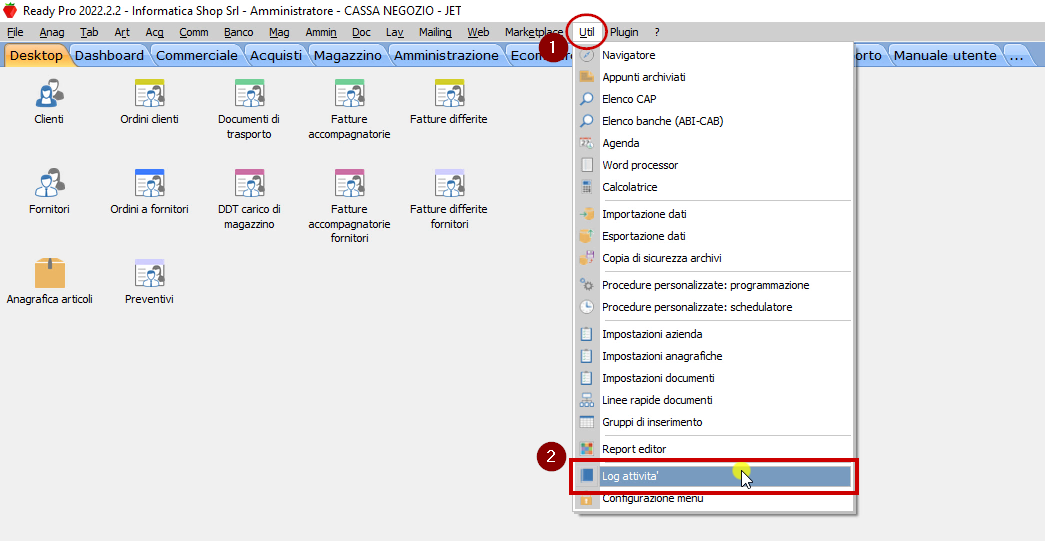Open the Plugin menu in menu bar
1045x541 pixels.
click(x=624, y=32)
